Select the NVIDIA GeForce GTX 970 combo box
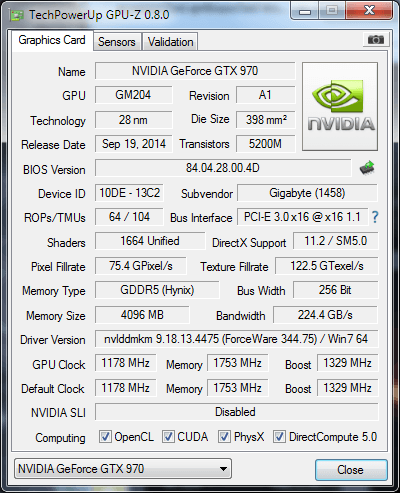This screenshot has width=400, height=493. pyautogui.click(x=123, y=469)
